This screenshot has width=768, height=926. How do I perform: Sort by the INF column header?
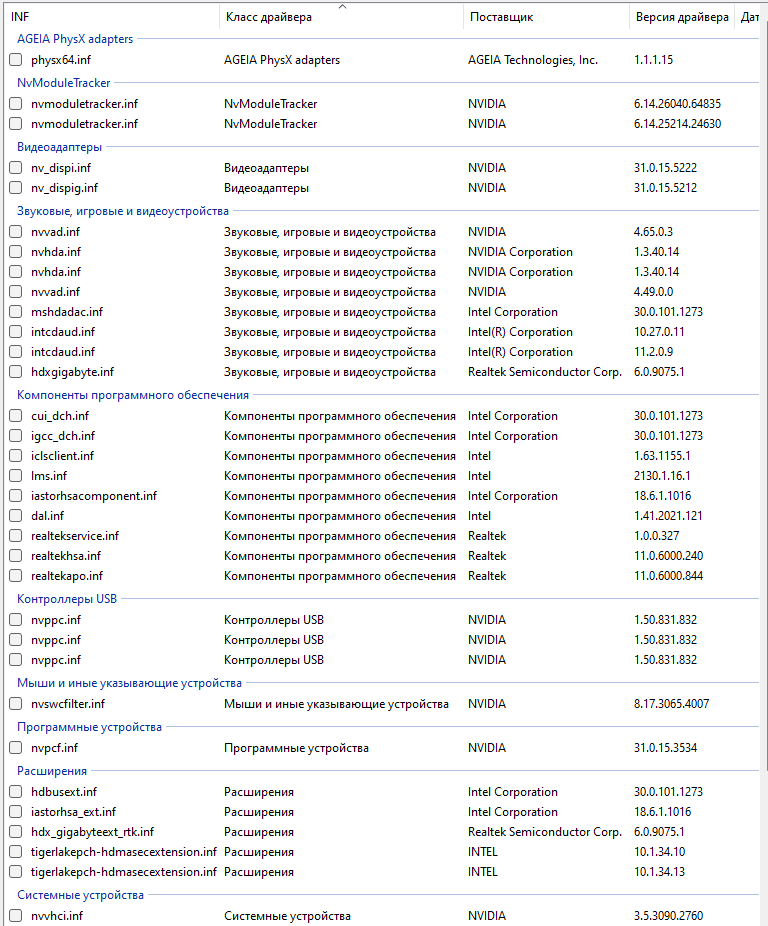(110, 17)
